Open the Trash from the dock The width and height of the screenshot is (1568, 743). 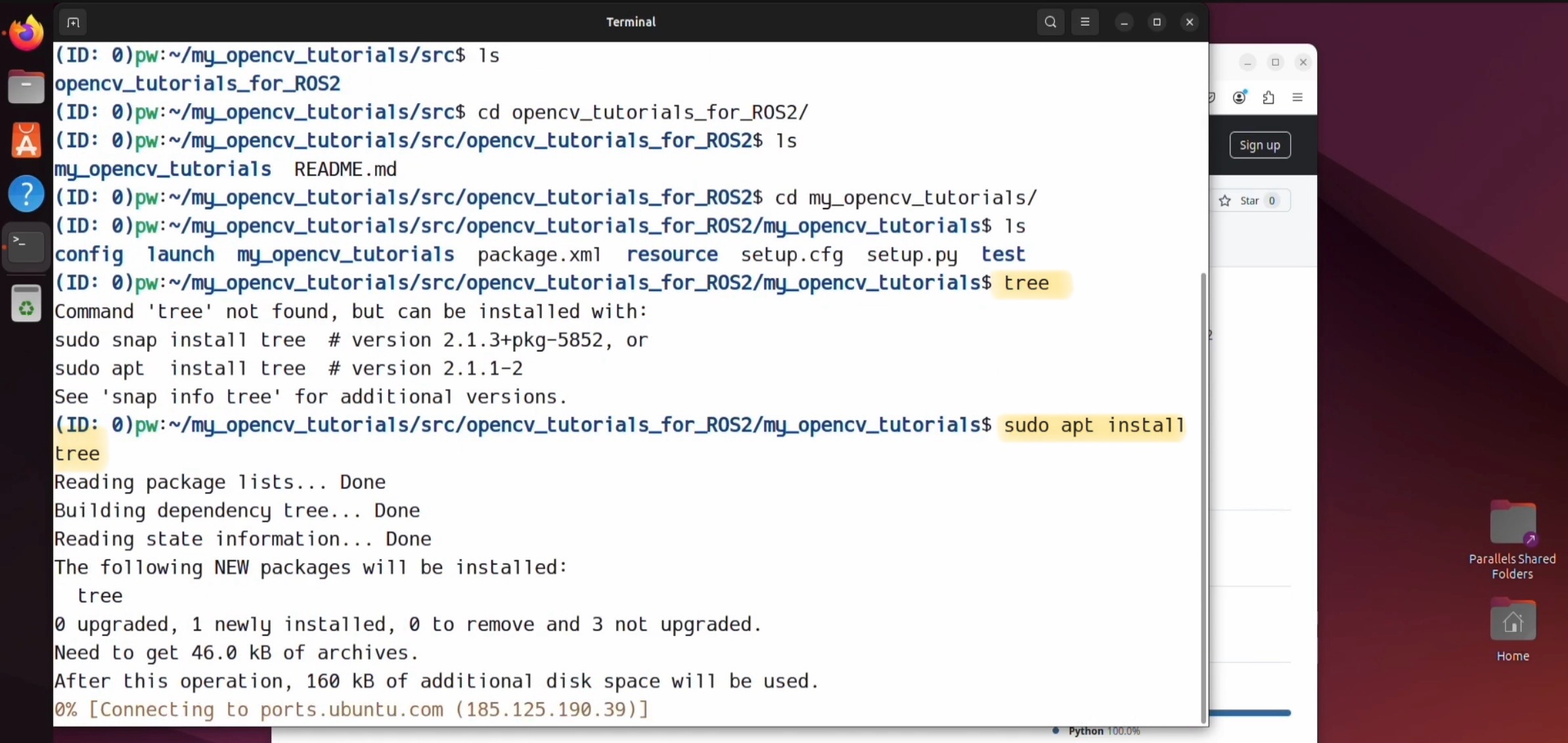tap(26, 304)
